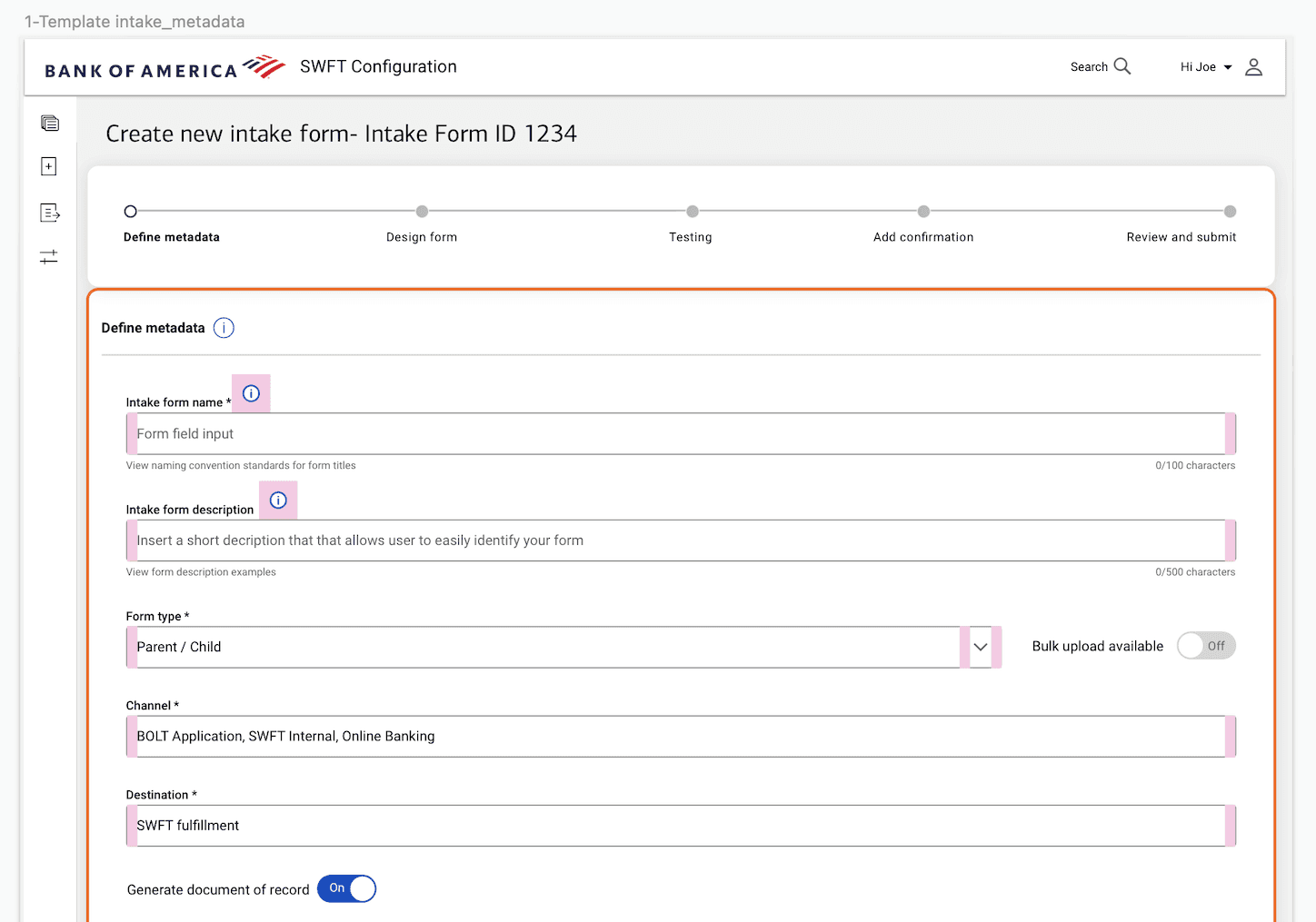Click the export form sidebar icon

click(x=50, y=213)
